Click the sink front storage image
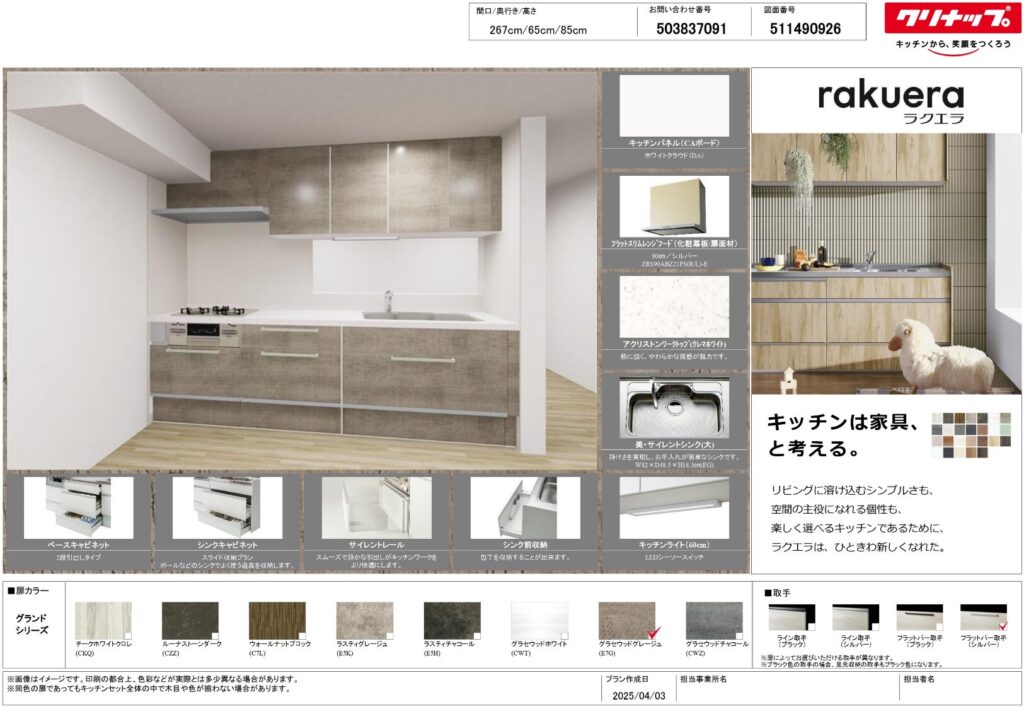This screenshot has width=1024, height=709. coord(525,506)
